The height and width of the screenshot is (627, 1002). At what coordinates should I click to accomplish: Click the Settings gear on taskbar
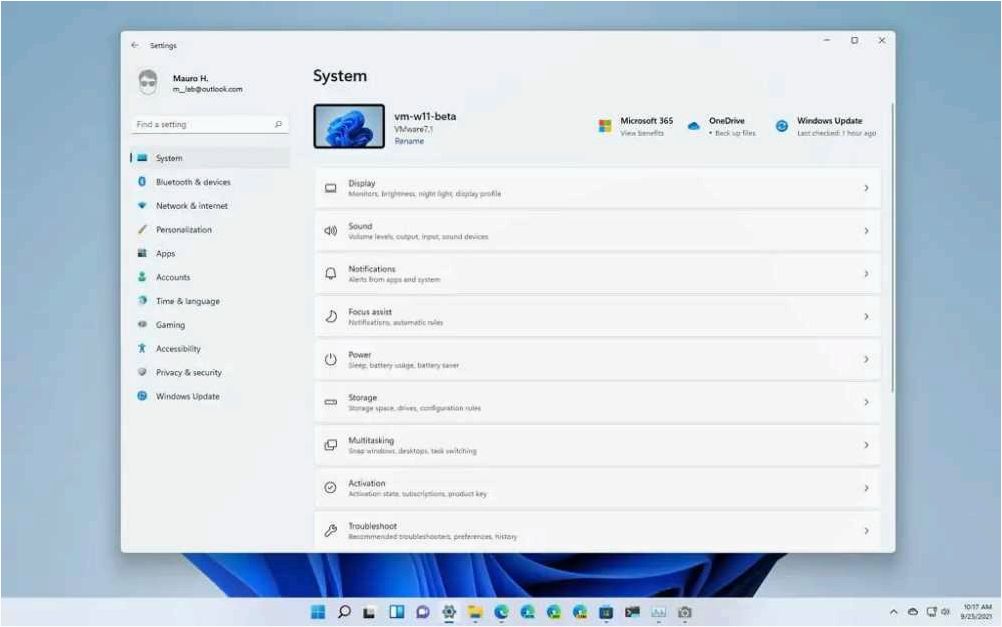click(449, 612)
